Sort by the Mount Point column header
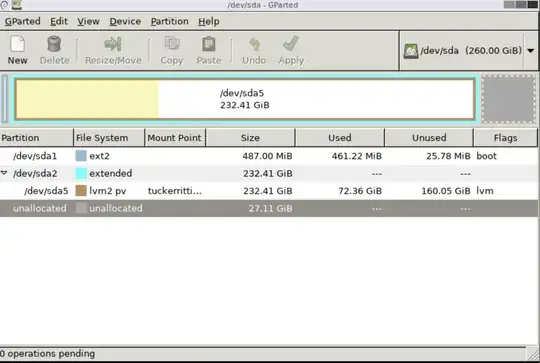The width and height of the screenshot is (540, 363). 175,138
